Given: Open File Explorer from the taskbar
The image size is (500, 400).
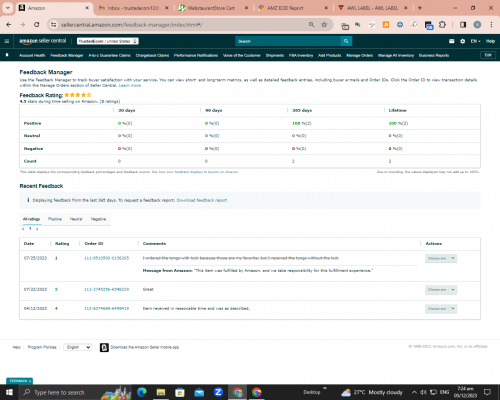Looking at the screenshot, I should pos(161,392).
